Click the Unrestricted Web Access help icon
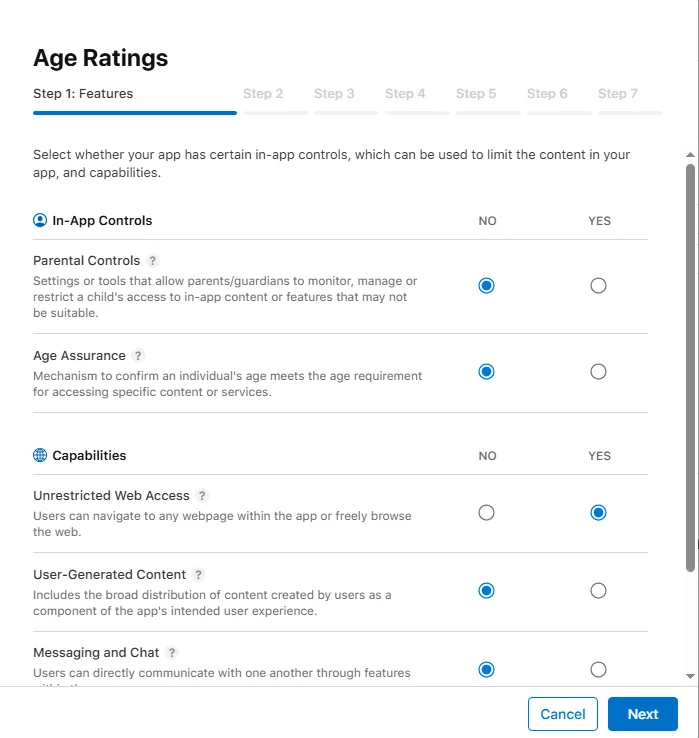This screenshot has height=738, width=699. tap(202, 496)
